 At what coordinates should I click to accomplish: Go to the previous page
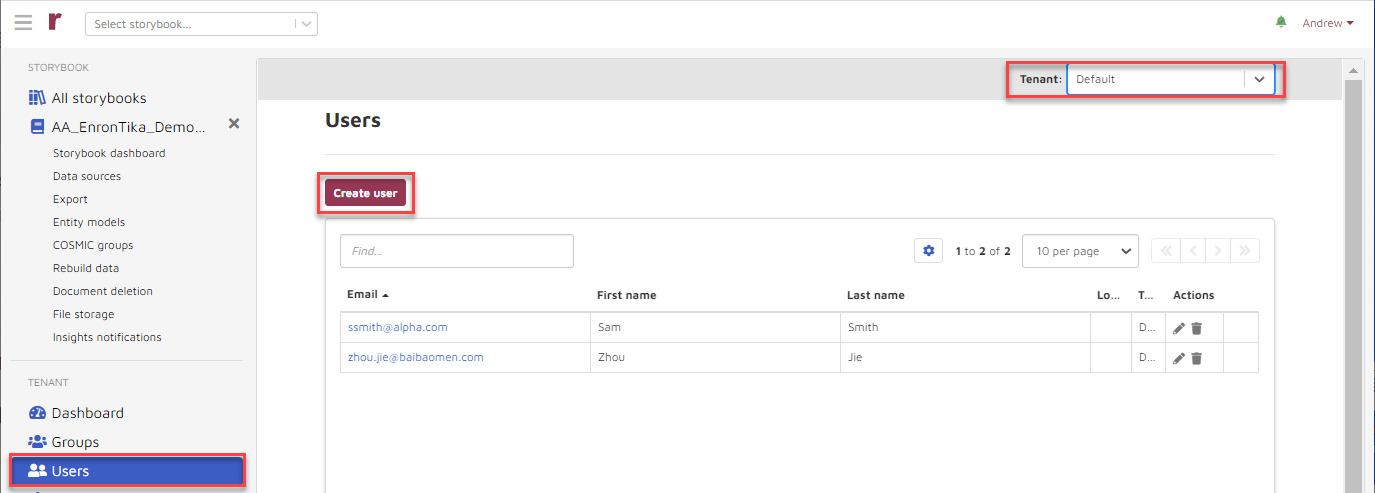point(1193,251)
